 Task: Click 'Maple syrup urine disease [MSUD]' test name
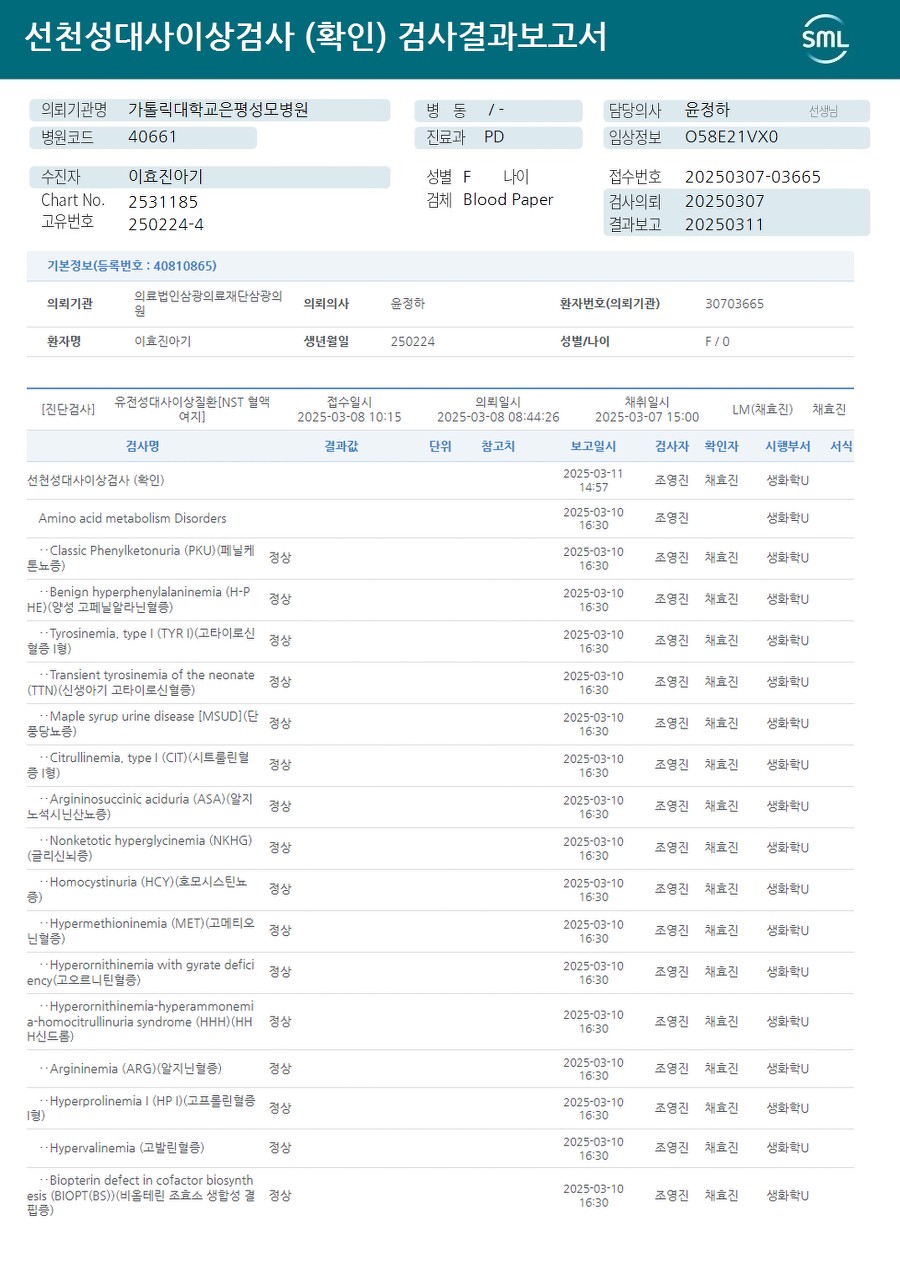click(143, 724)
